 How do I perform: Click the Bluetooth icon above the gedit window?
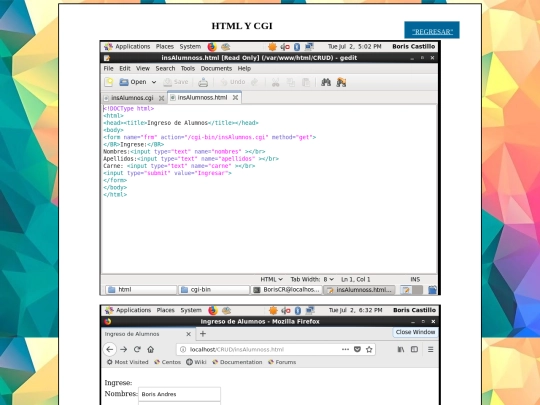(x=297, y=47)
